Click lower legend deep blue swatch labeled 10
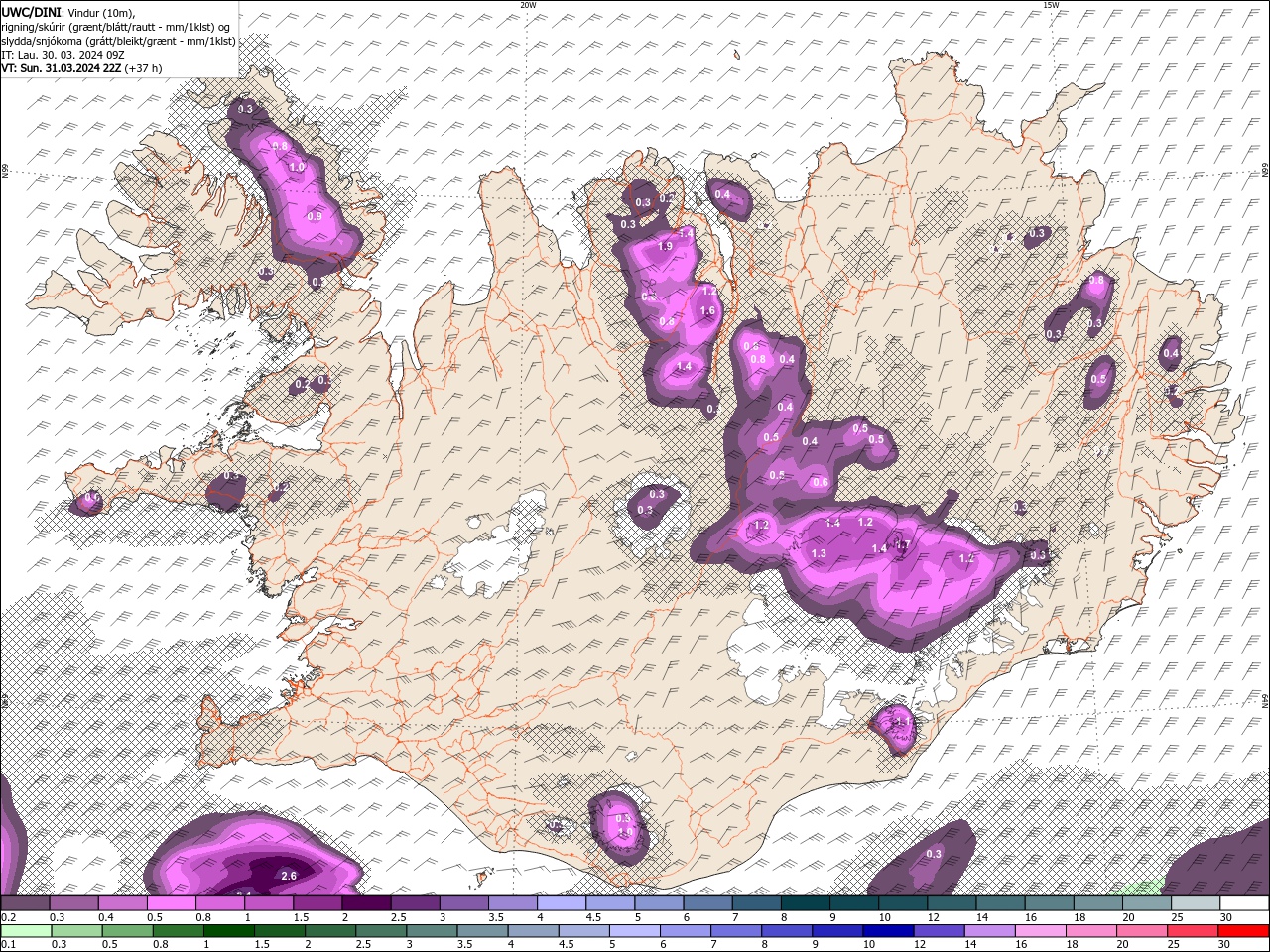1270x952 pixels. 887,931
